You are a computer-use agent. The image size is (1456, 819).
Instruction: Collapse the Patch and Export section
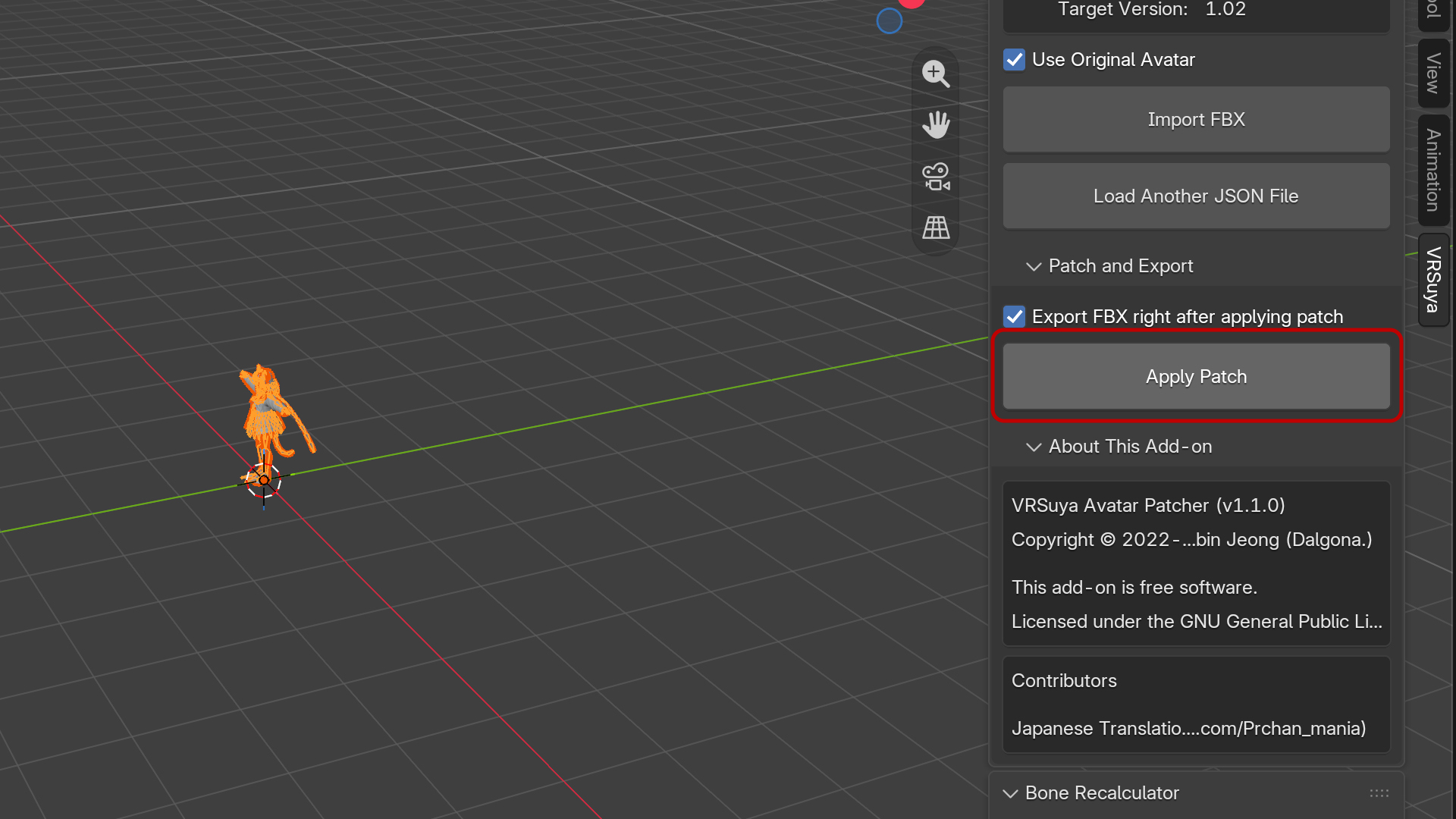coord(1033,266)
